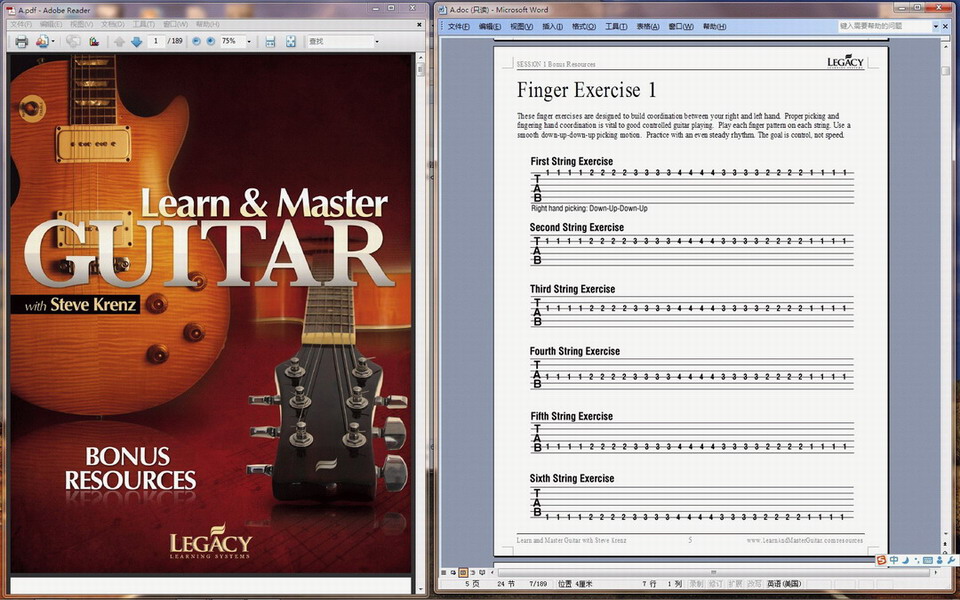Click the collaborate icon in Adobe Reader toolbar
Viewport: 960px width, 600px height.
(x=42, y=42)
